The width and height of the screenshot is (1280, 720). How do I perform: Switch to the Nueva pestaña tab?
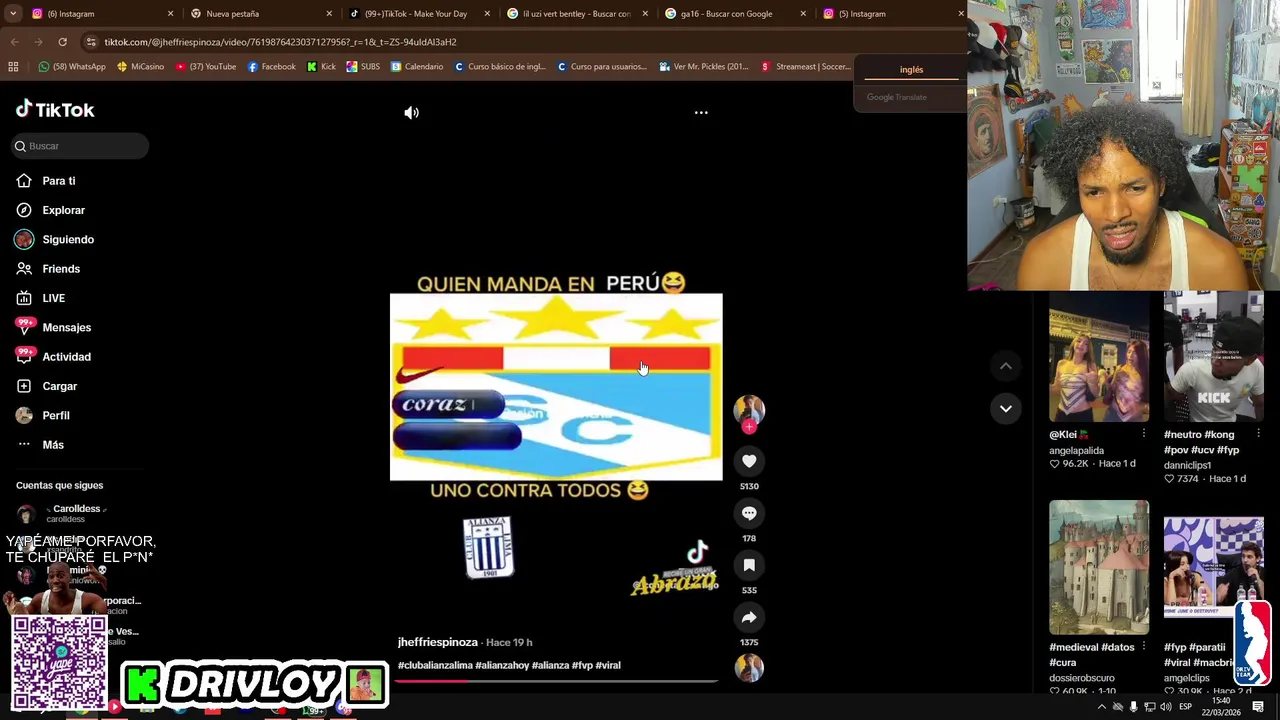pyautogui.click(x=258, y=14)
